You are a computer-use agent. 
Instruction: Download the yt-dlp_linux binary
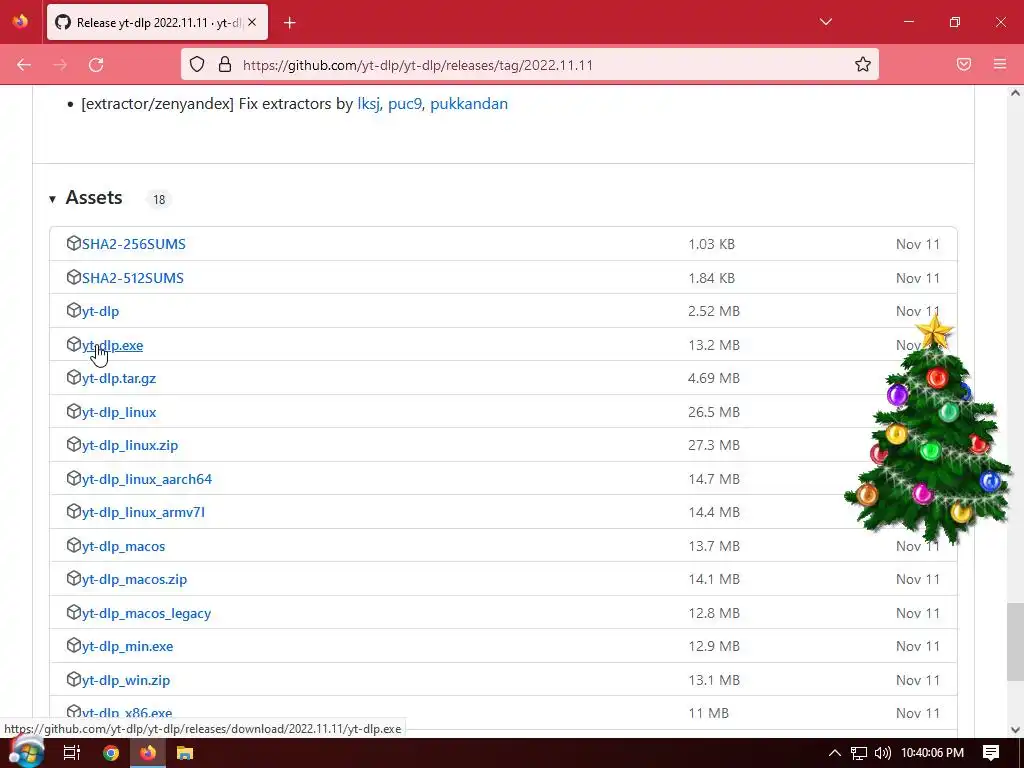click(119, 413)
